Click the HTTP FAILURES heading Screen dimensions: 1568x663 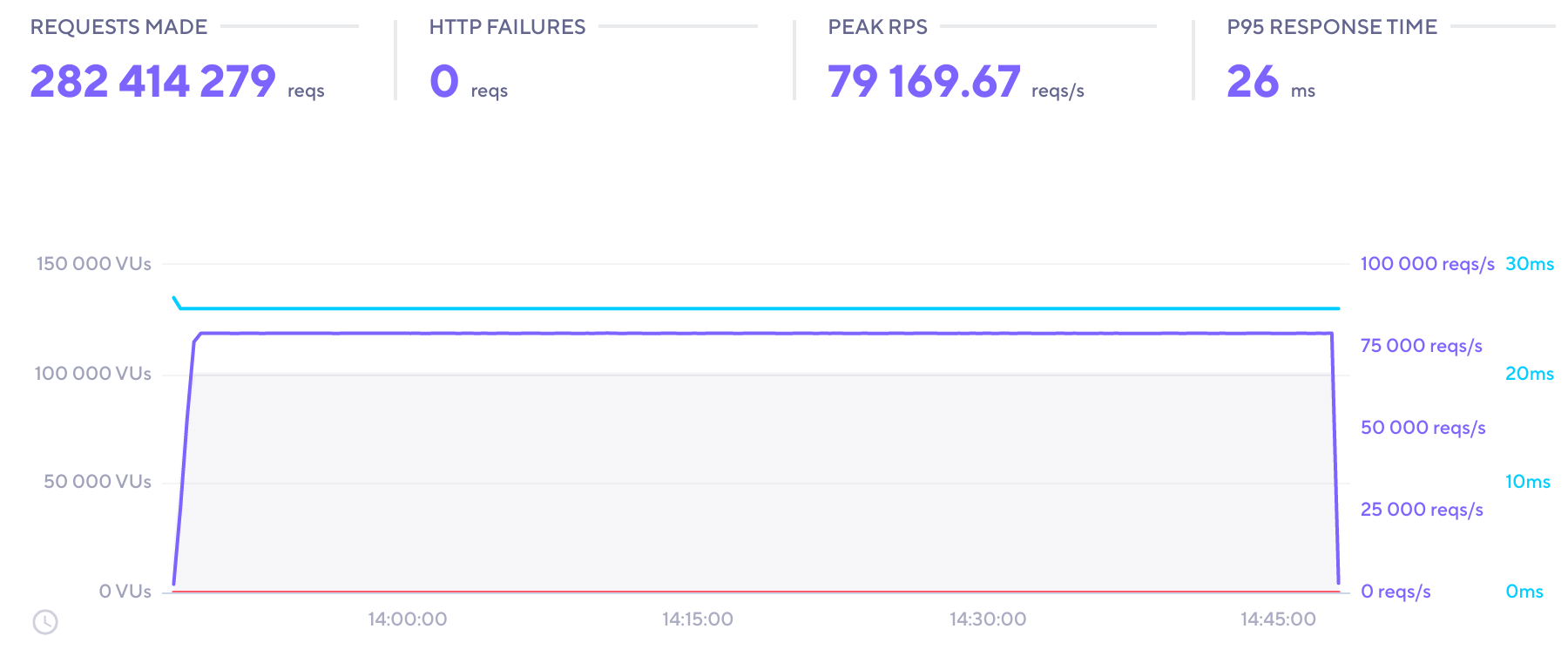click(x=507, y=27)
